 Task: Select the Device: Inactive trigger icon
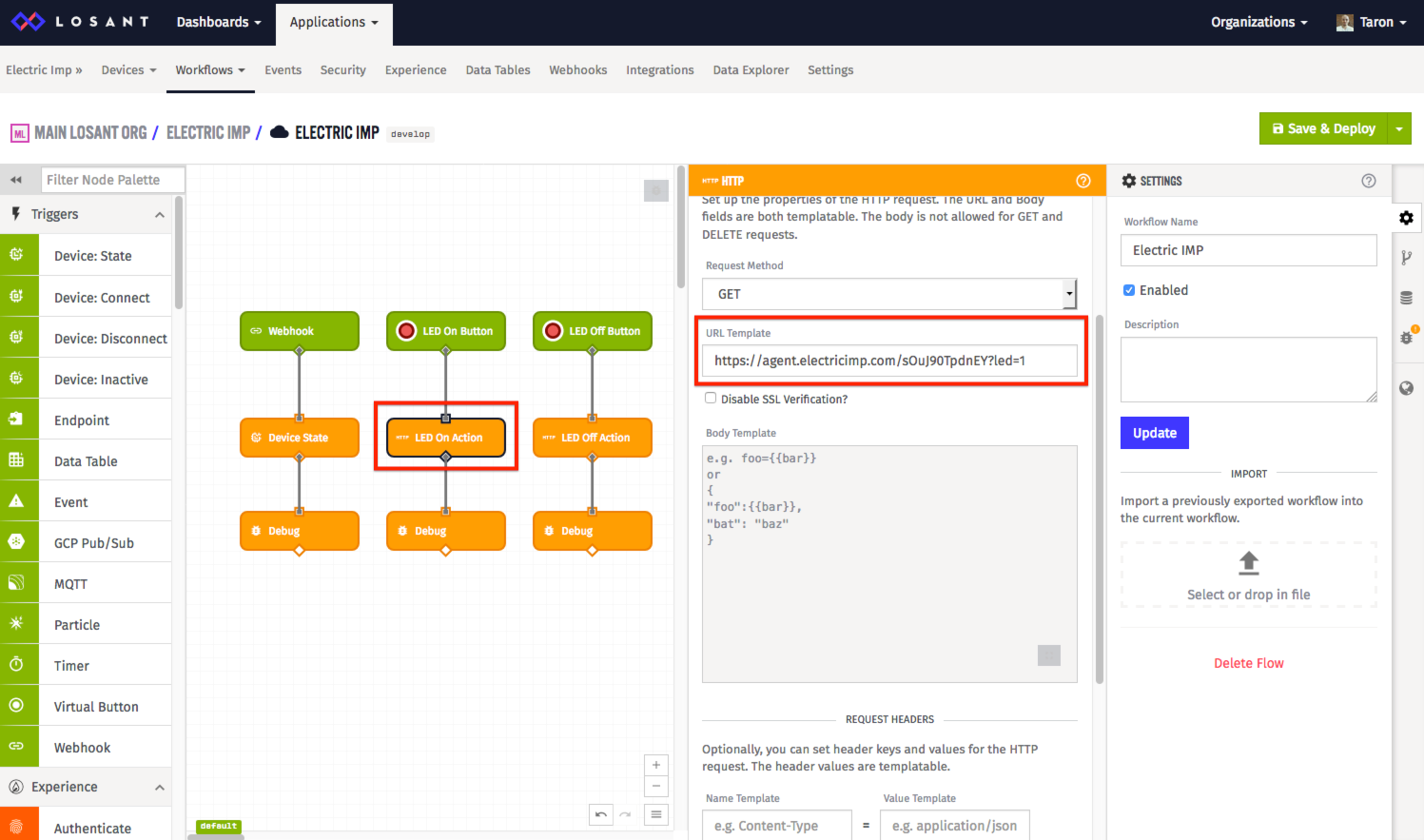point(17,379)
